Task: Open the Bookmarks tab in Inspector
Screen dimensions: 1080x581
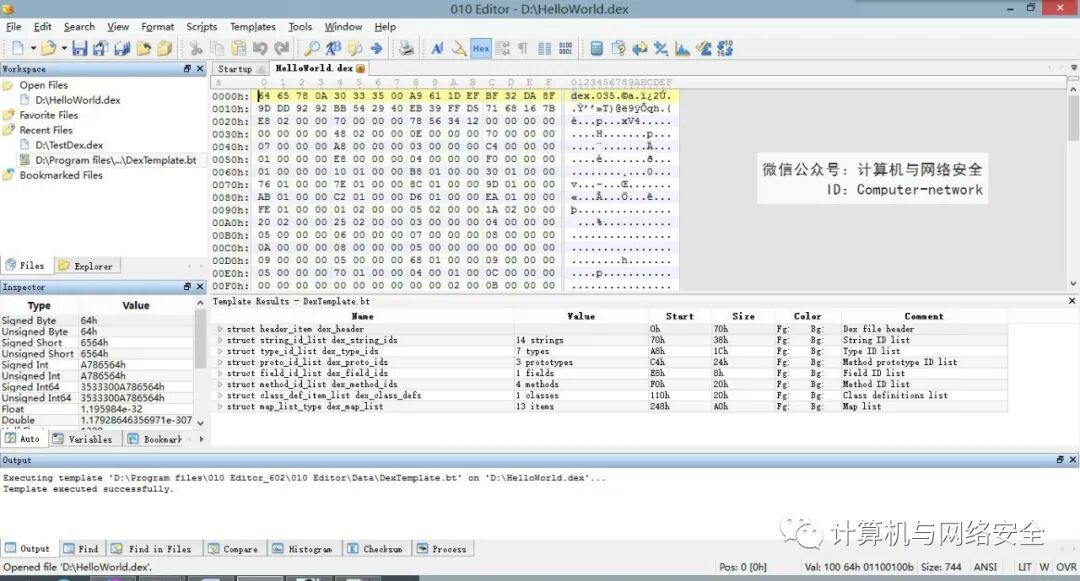Action: pyautogui.click(x=155, y=439)
